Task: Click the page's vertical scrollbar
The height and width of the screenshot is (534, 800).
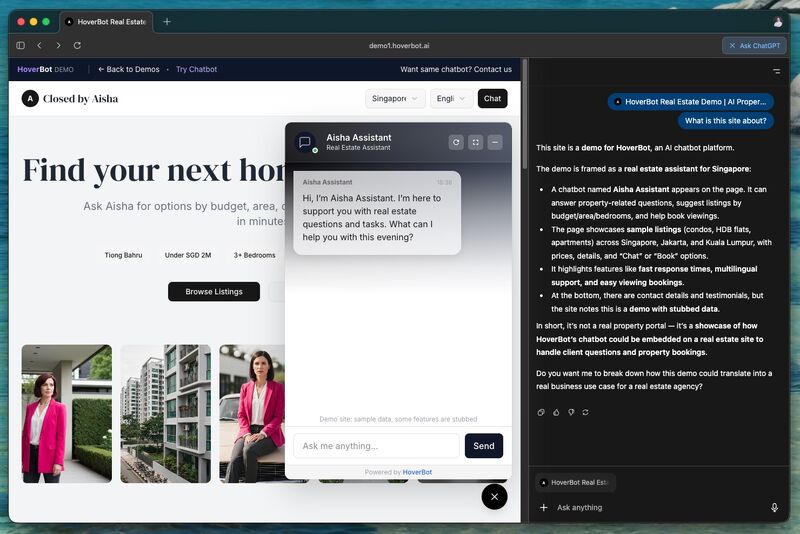Action: point(524,115)
